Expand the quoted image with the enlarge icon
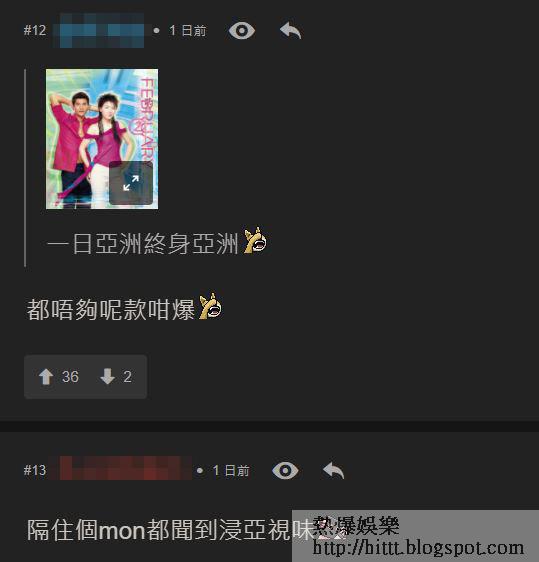 (x=131, y=183)
